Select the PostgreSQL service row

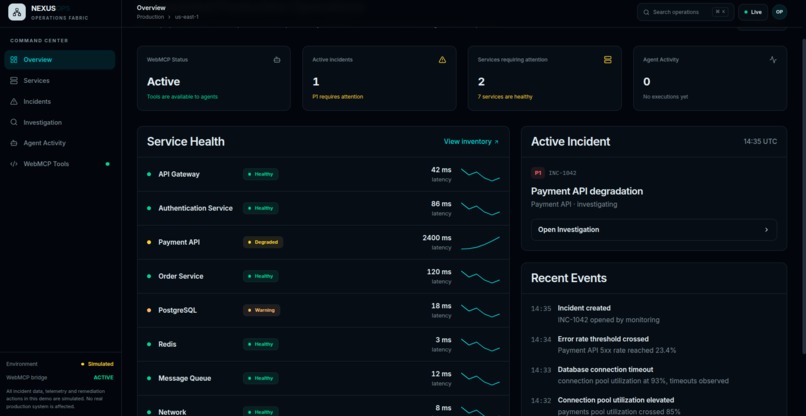[x=323, y=310]
